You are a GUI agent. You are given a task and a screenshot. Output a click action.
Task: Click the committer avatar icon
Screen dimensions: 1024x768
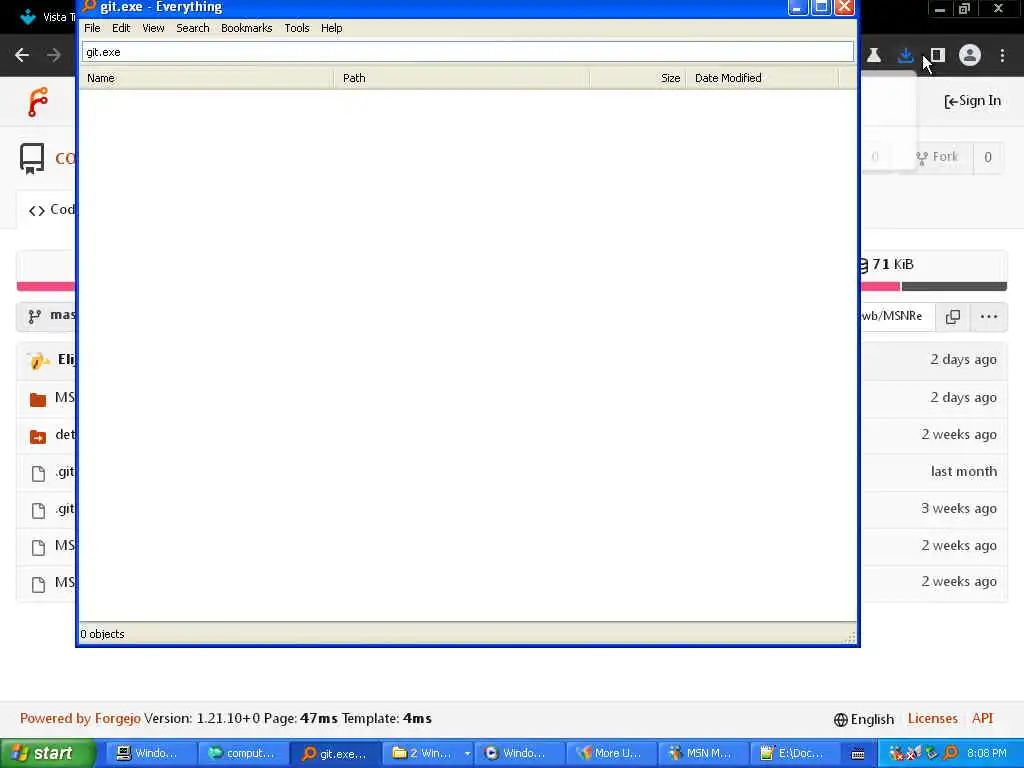click(x=38, y=360)
